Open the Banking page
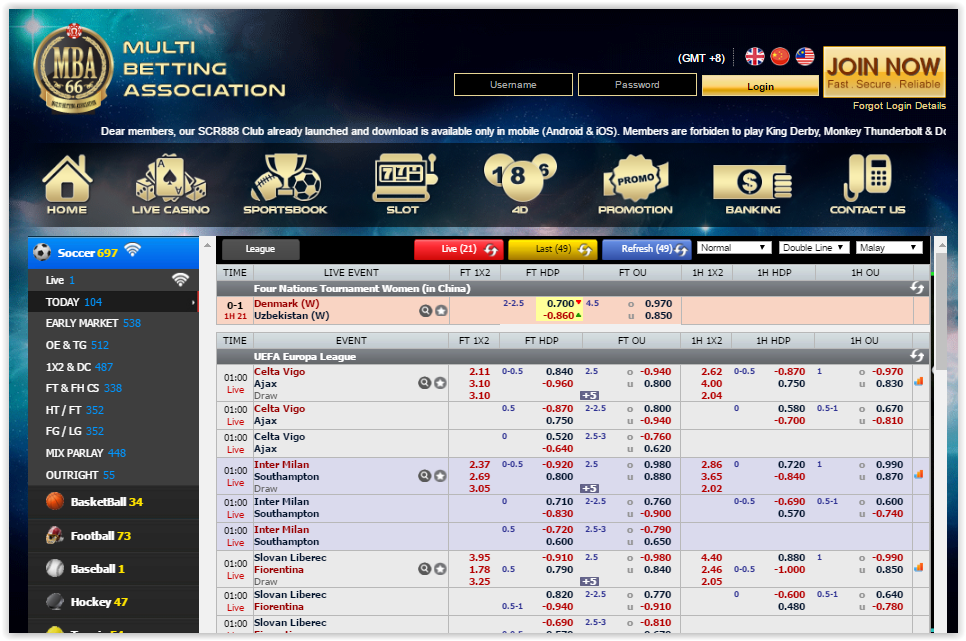Viewport: 966px width, 641px height. coord(753,190)
